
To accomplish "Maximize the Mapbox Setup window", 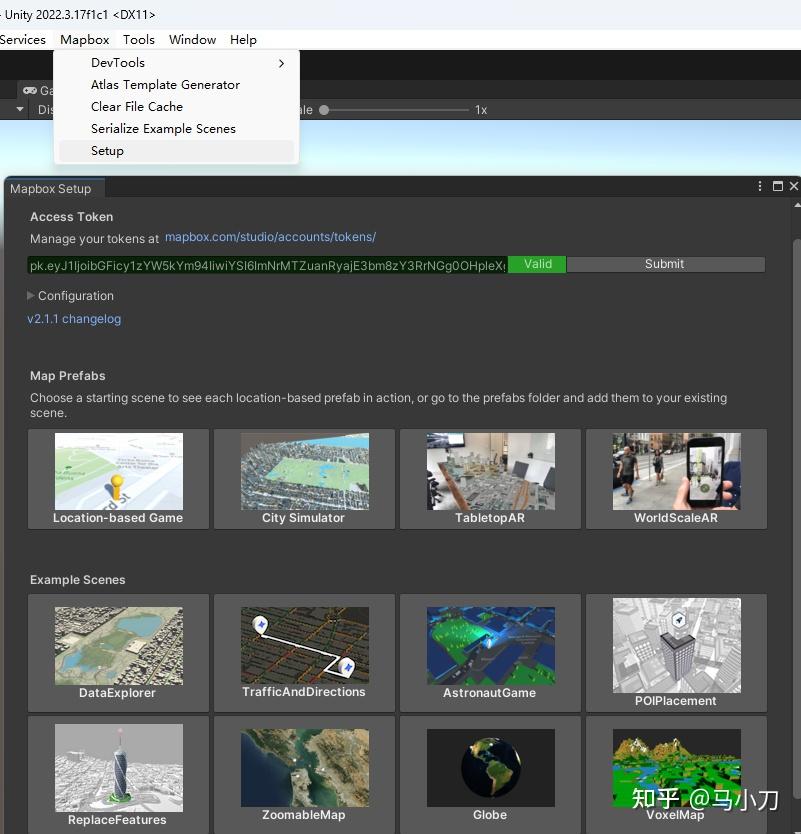I will pyautogui.click(x=778, y=187).
